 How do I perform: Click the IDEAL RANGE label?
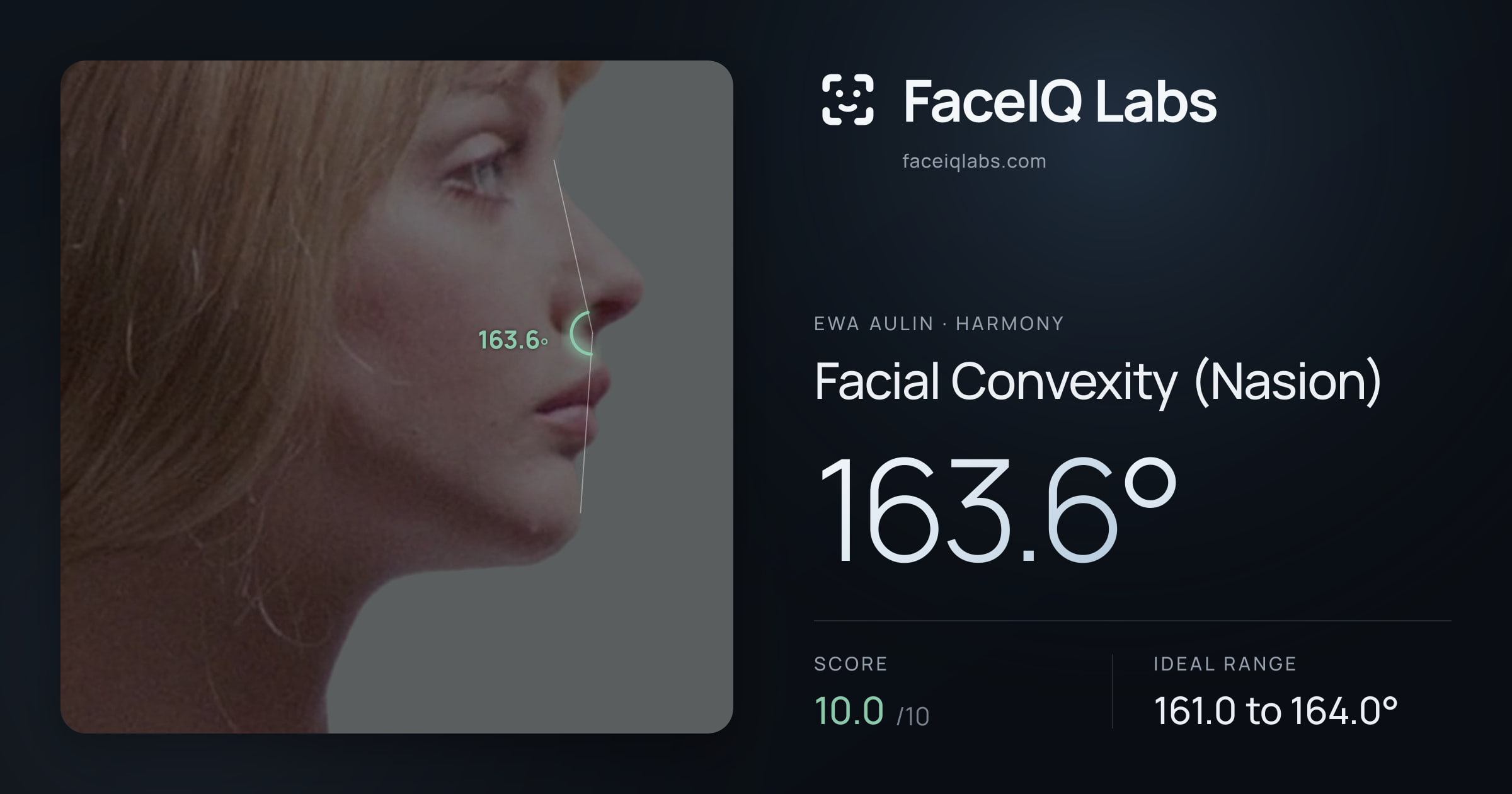point(1225,664)
